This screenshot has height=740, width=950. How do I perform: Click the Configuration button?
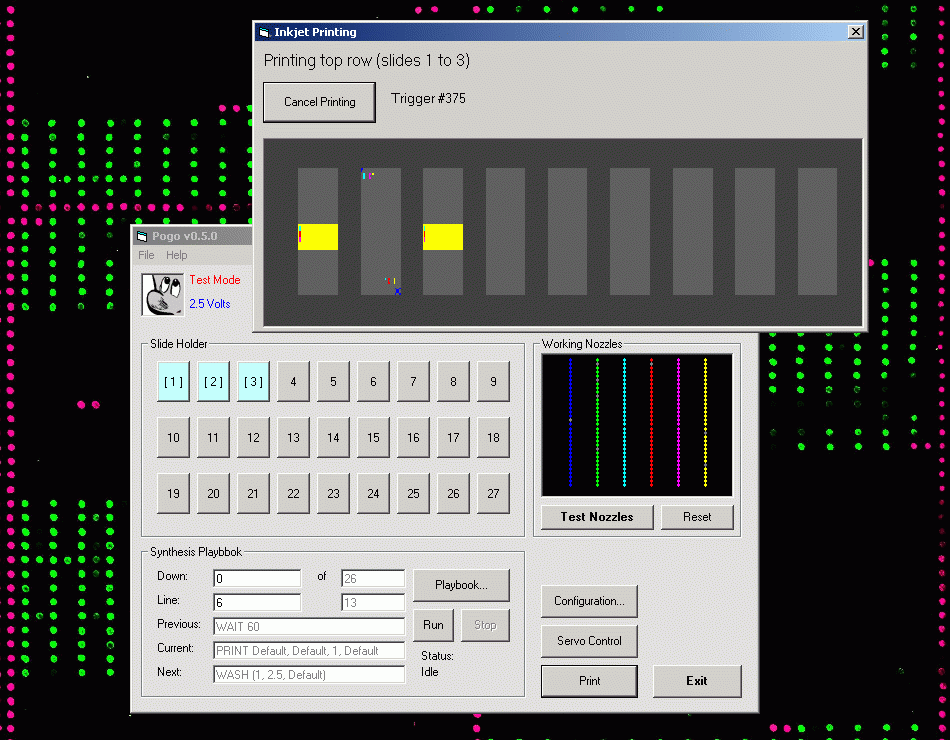pos(589,601)
